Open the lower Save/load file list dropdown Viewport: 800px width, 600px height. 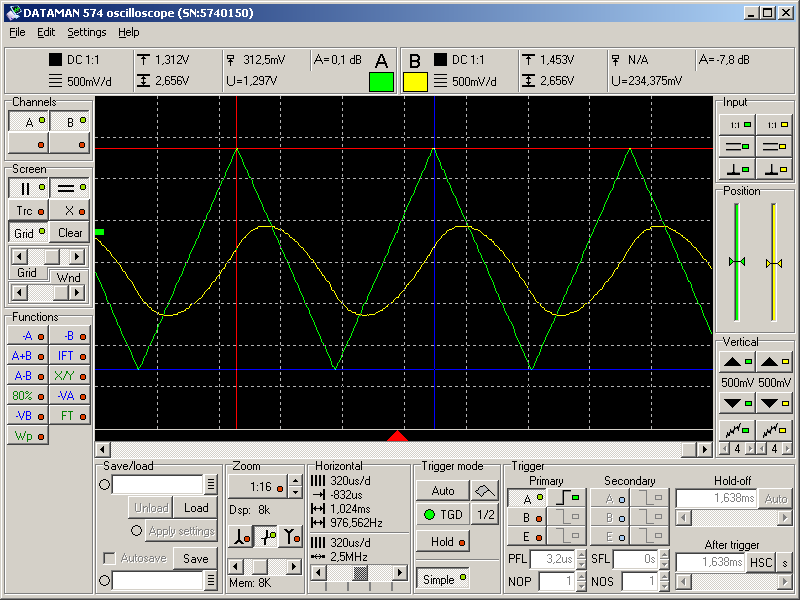click(x=211, y=581)
